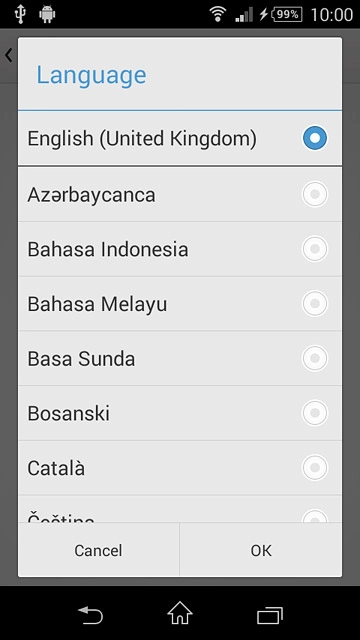Image resolution: width=360 pixels, height=640 pixels.
Task: Tap the 10:00 clock in status bar
Action: 332,15
